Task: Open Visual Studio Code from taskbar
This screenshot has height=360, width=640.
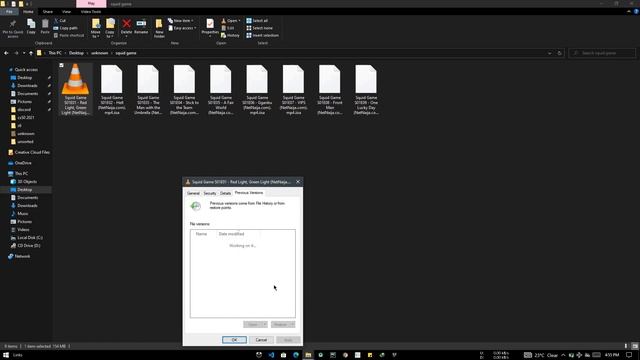Action: [x=271, y=355]
